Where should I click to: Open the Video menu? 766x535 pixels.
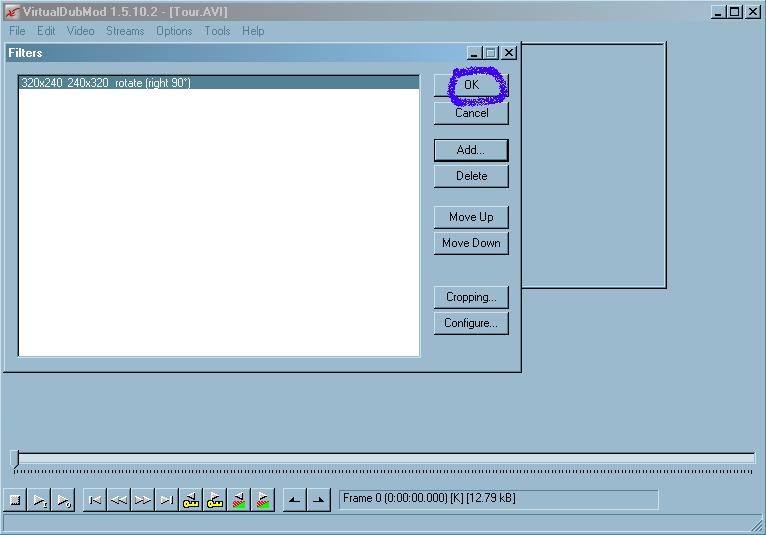81,31
